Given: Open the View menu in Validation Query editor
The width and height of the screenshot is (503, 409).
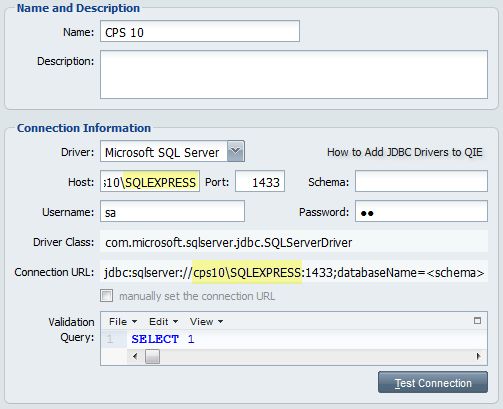Looking at the screenshot, I should click(x=206, y=322).
